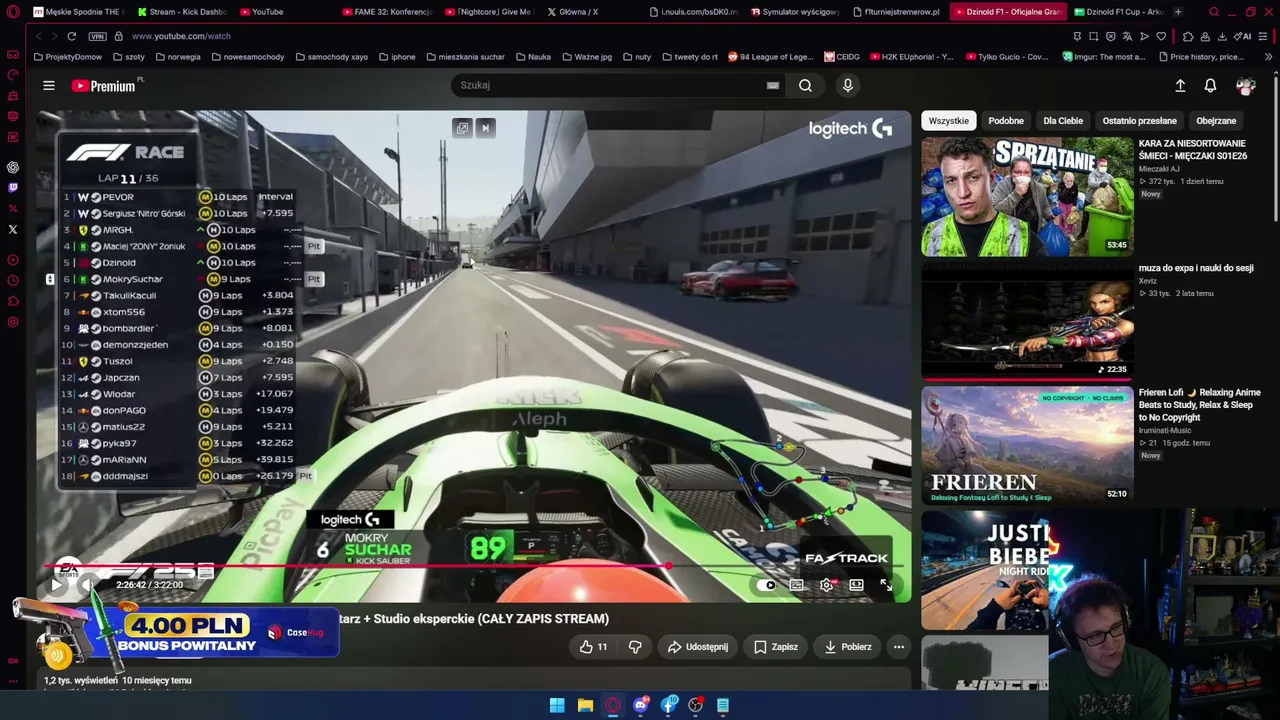1280x720 pixels.
Task: Open Opera GX from the taskbar
Action: pos(613,705)
